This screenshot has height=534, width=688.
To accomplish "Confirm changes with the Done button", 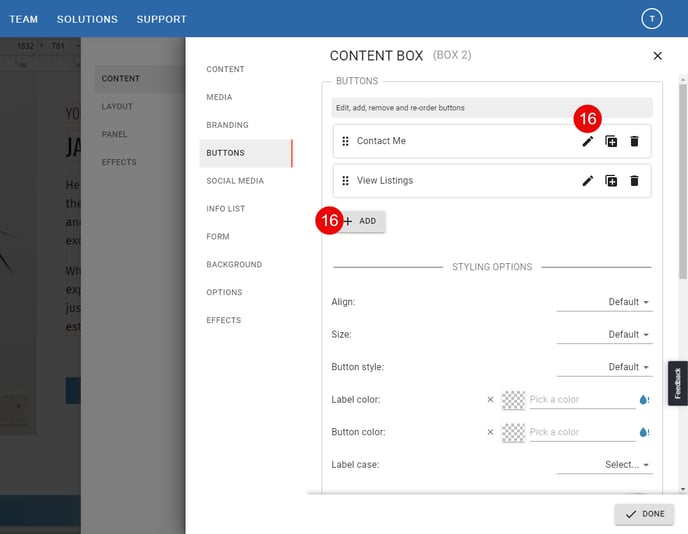I will click(644, 514).
